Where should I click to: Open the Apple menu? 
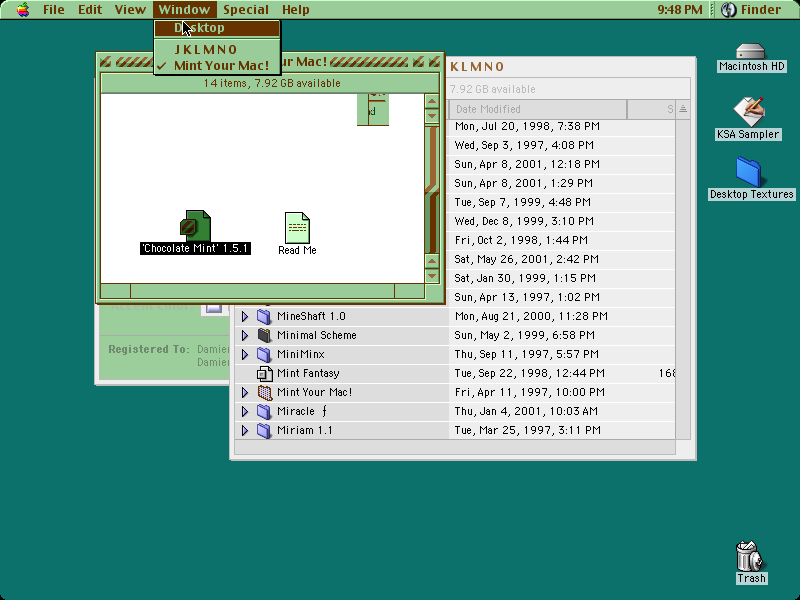click(x=23, y=9)
